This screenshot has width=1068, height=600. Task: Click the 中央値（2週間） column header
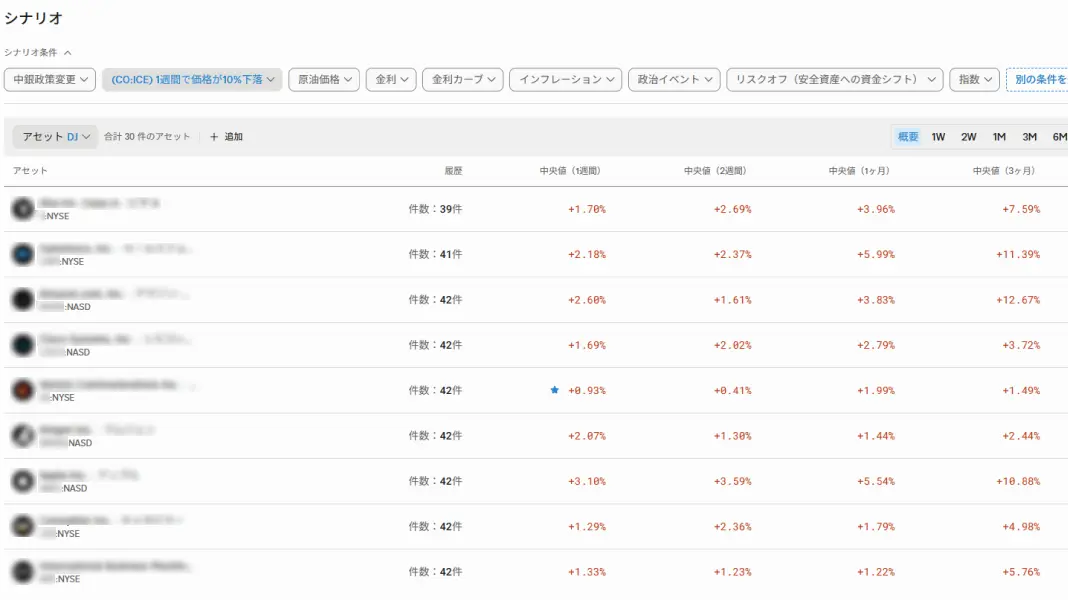pyautogui.click(x=715, y=171)
